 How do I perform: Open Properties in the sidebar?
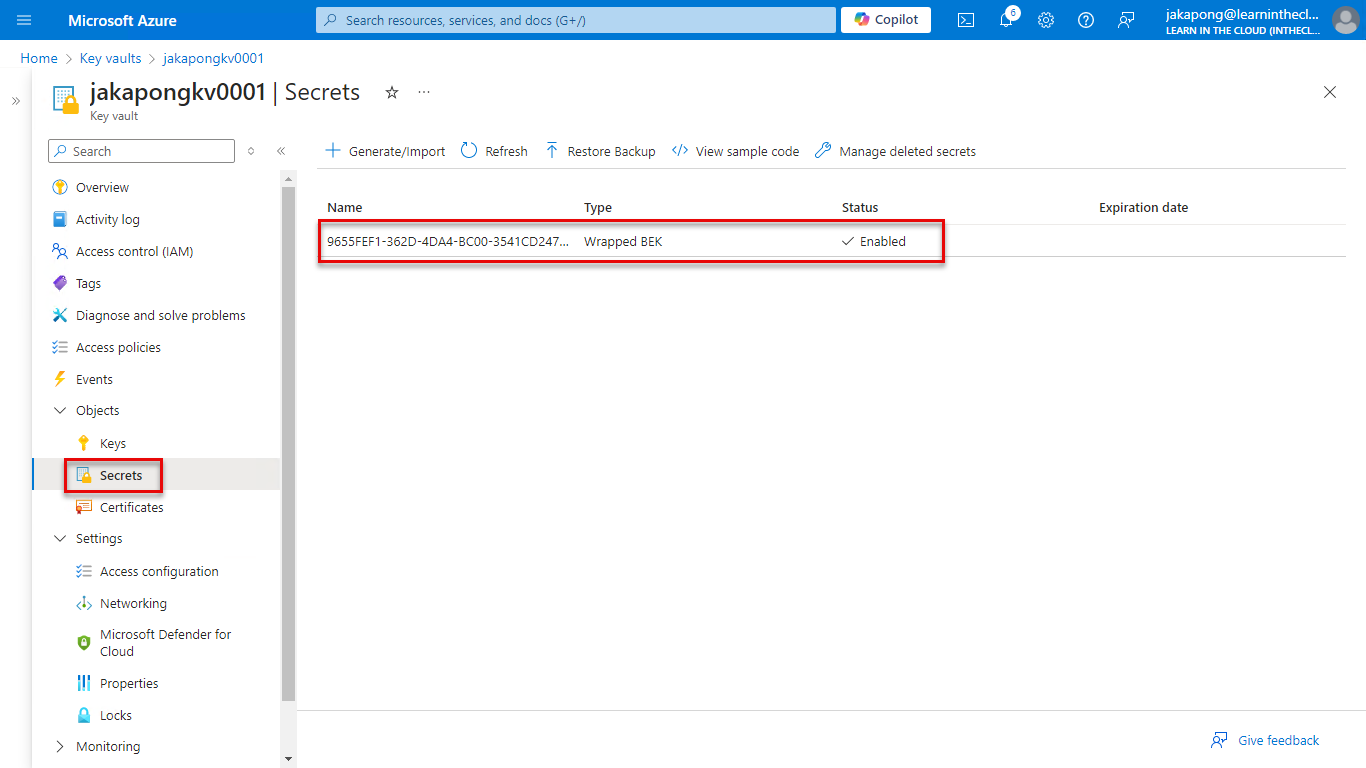(x=129, y=683)
